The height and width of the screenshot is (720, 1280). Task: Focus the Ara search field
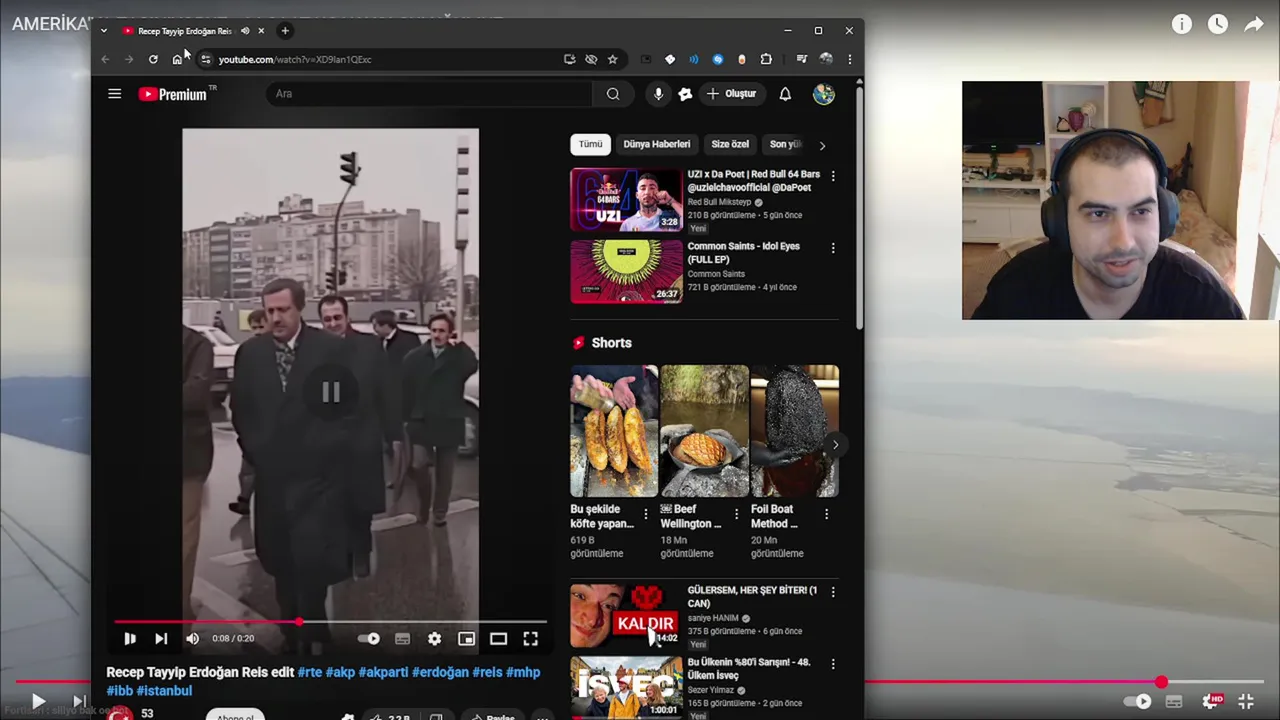point(430,94)
